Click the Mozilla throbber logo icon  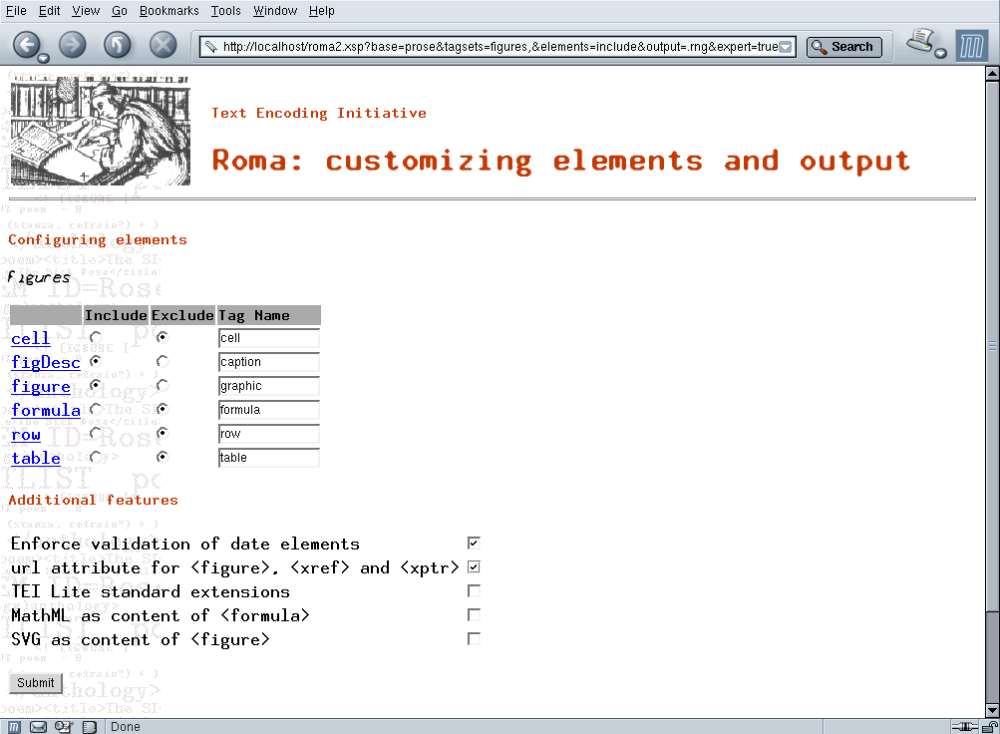coord(971,46)
